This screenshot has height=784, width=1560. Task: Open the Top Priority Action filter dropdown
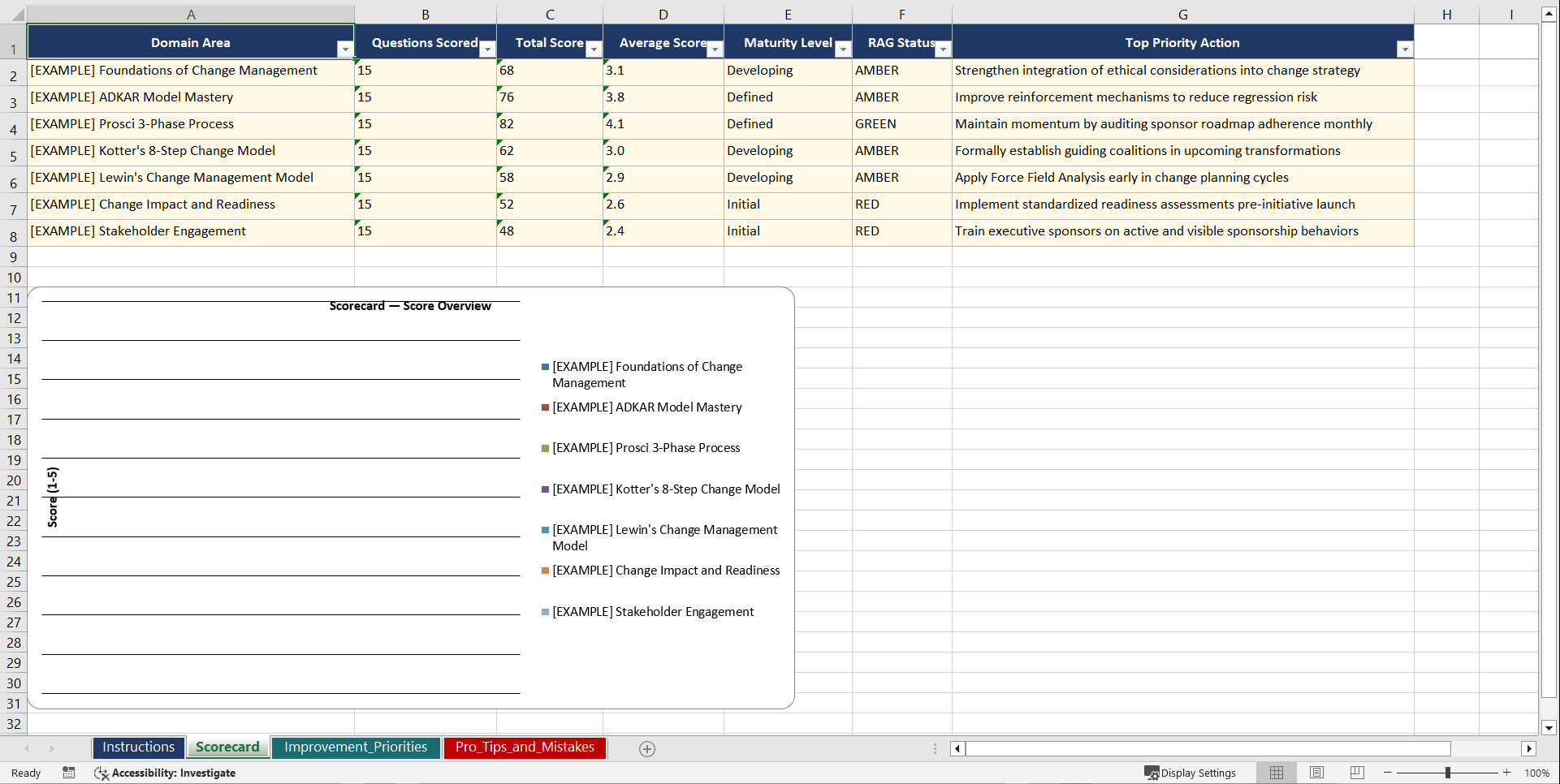point(1406,49)
